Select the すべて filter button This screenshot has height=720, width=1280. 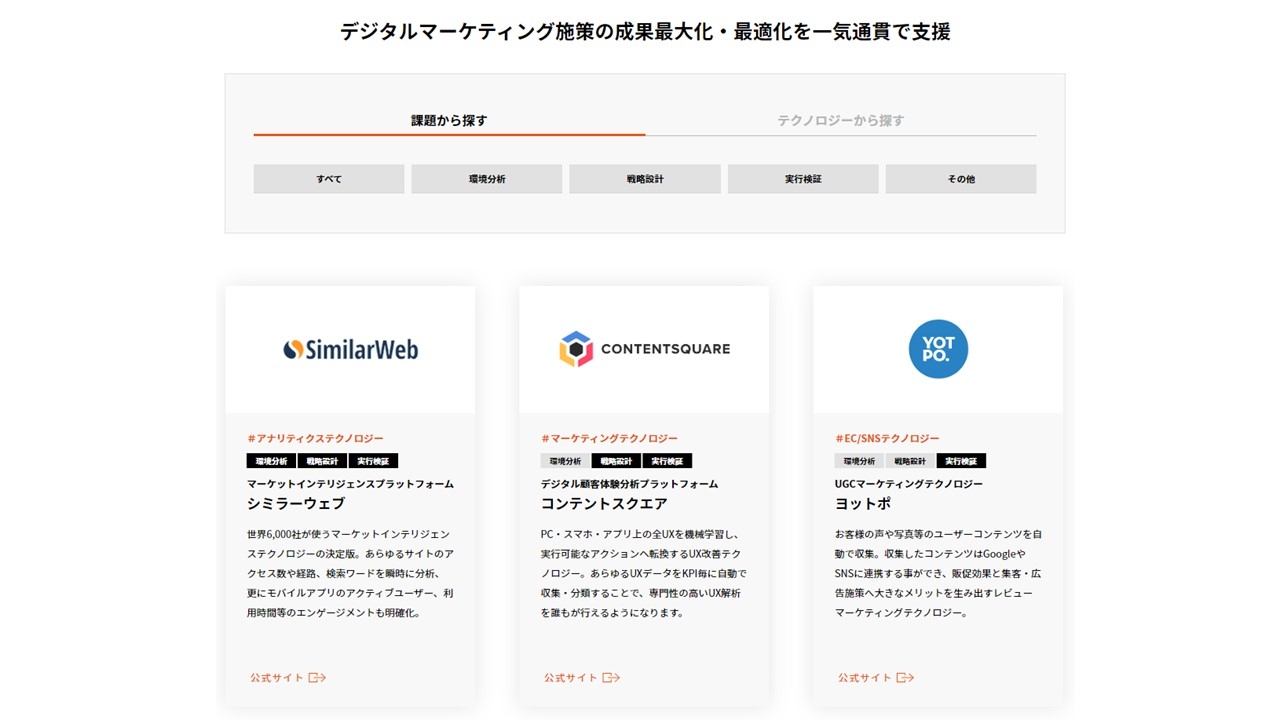329,179
